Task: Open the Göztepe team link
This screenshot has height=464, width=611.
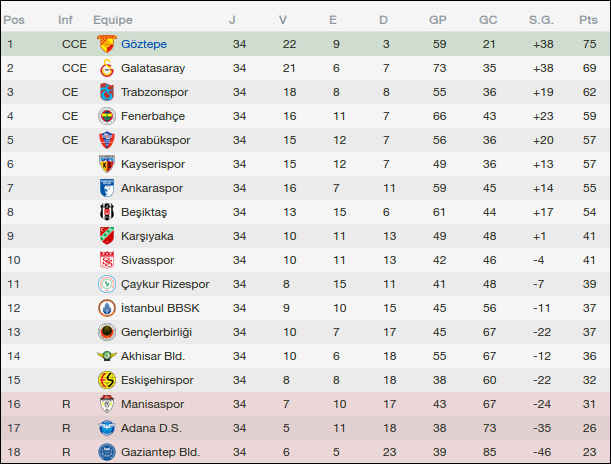Action: [144, 44]
